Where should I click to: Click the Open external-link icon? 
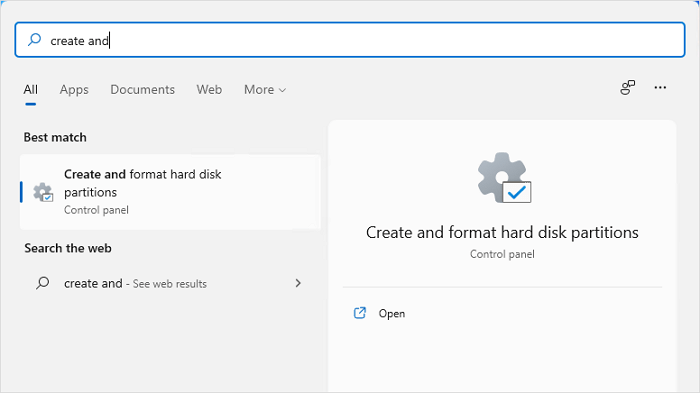(360, 313)
